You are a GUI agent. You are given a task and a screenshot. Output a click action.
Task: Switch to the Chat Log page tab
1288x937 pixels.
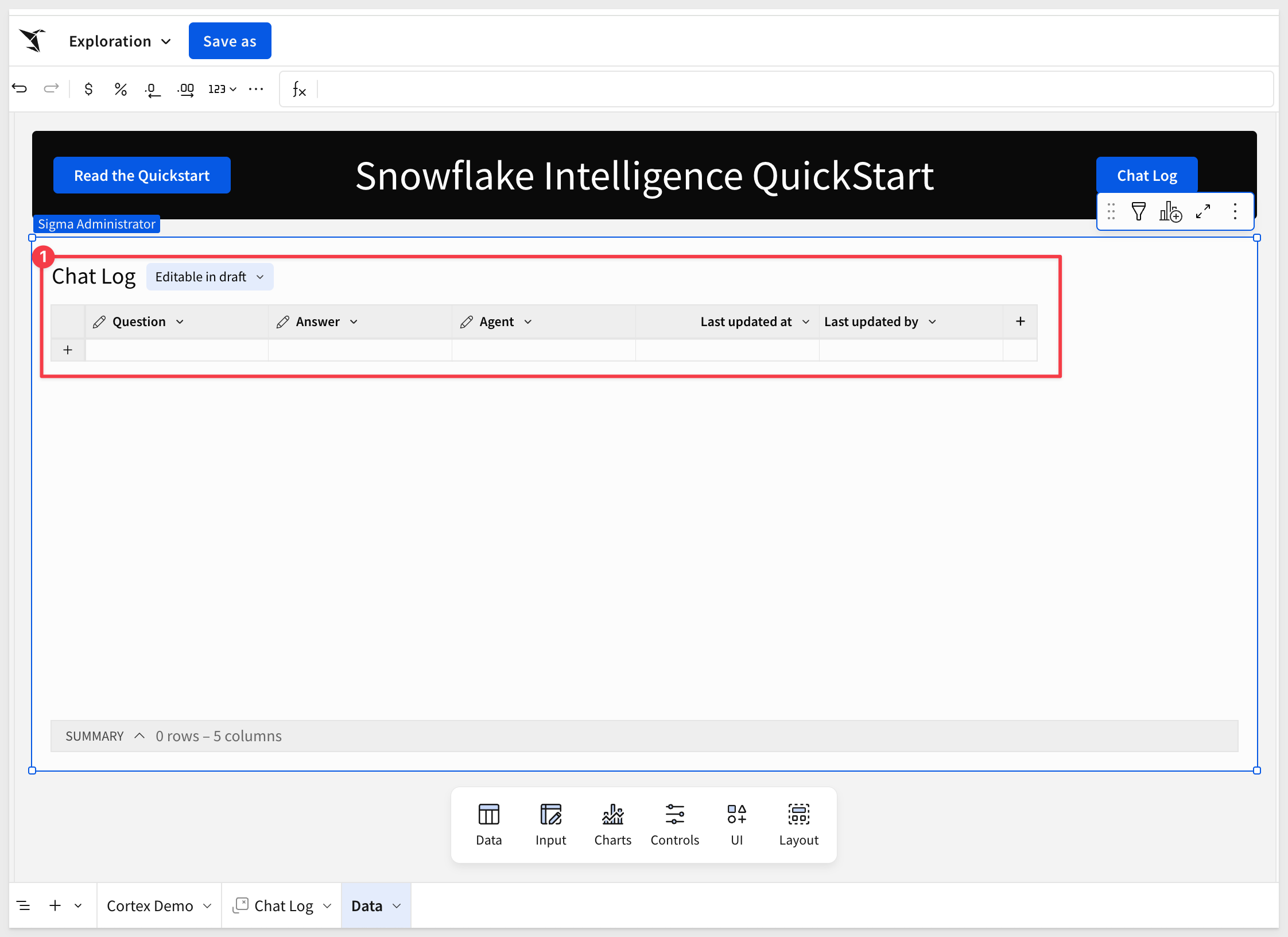[284, 905]
